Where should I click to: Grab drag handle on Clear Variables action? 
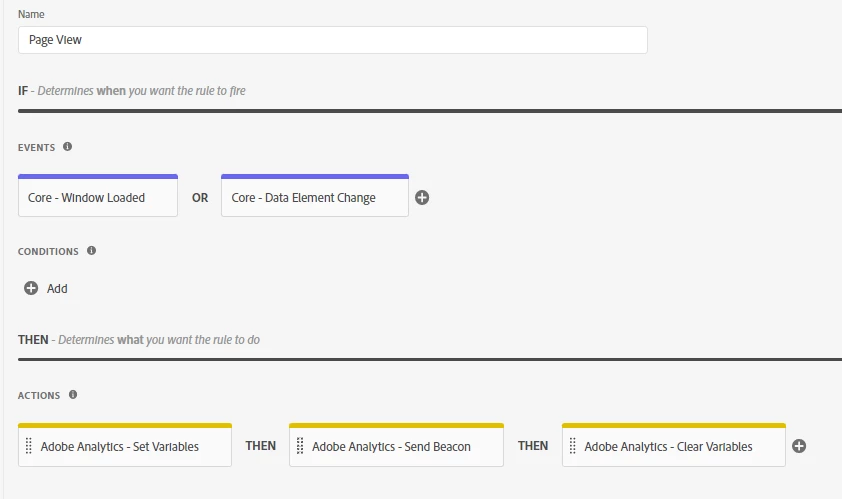click(x=572, y=446)
